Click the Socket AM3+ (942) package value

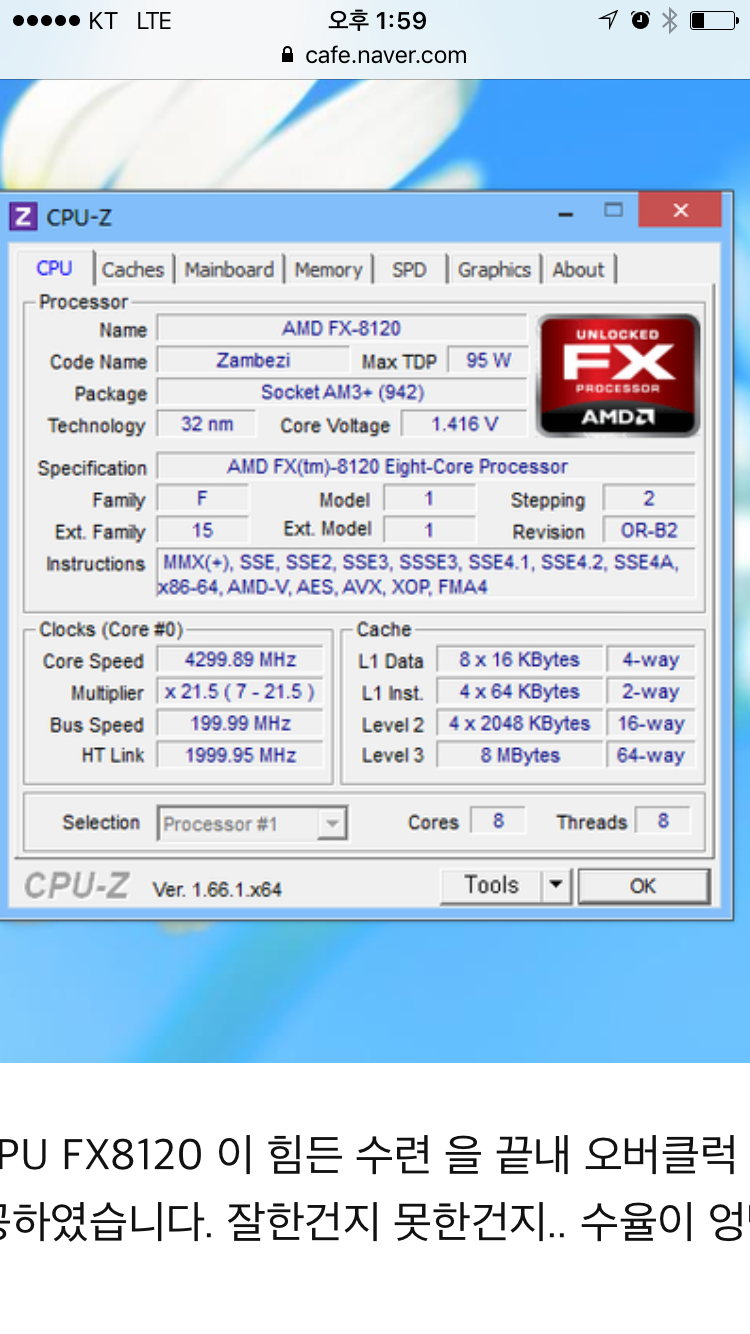(342, 392)
